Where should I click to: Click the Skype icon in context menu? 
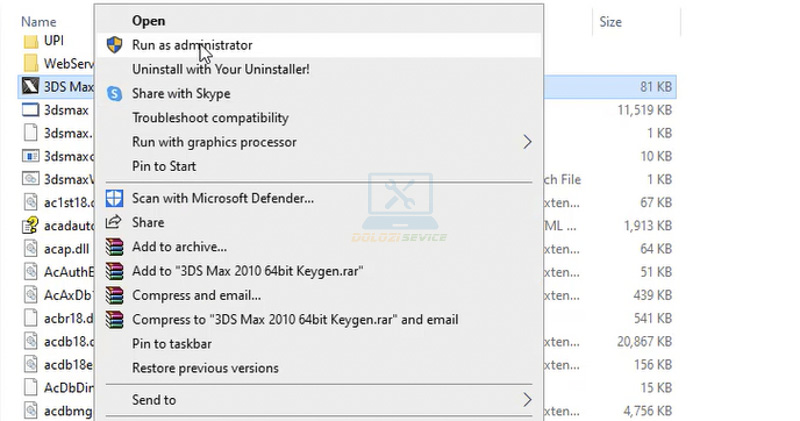coord(114,93)
